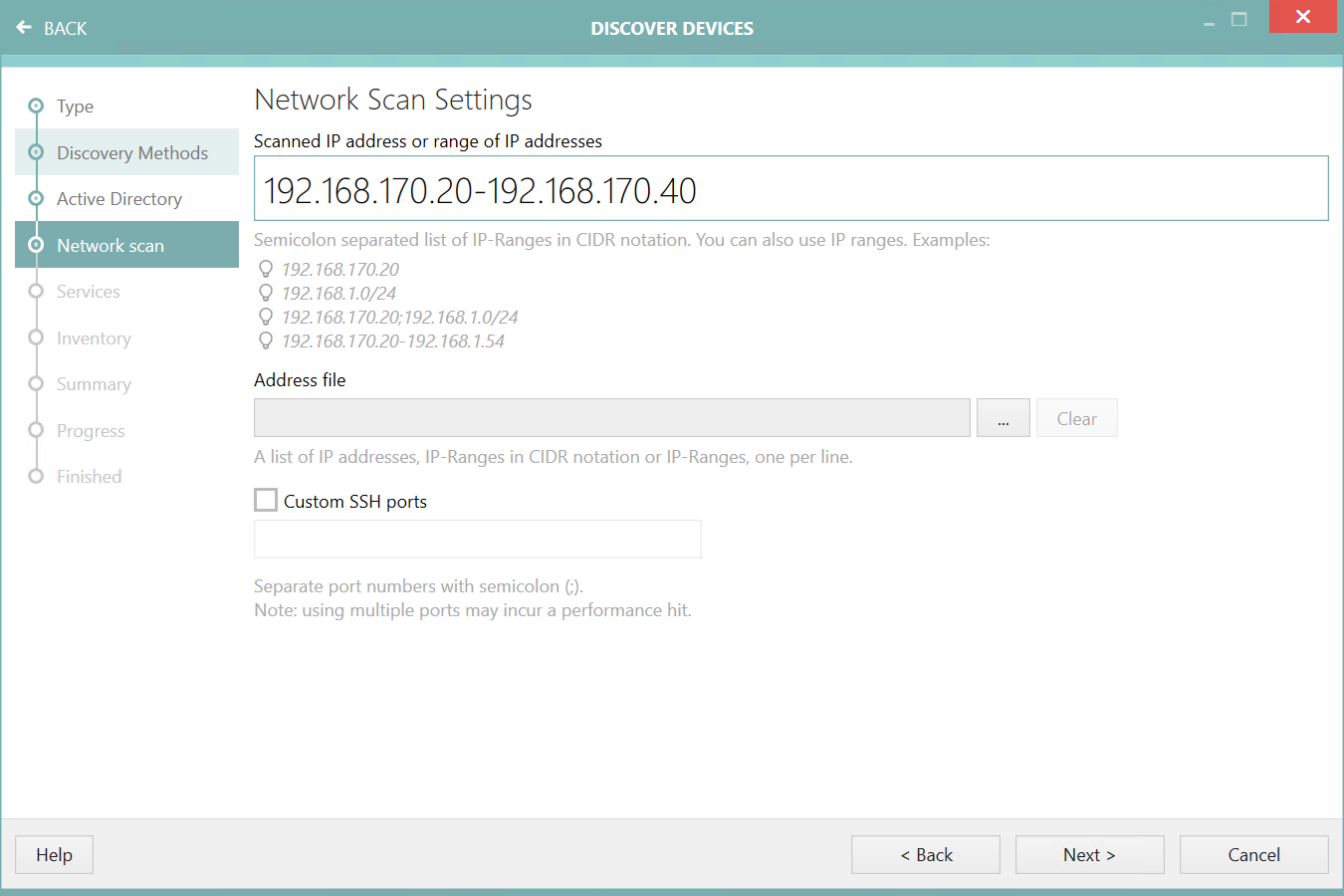Browse for an address file
Screen dimensions: 1344x896
(1003, 417)
